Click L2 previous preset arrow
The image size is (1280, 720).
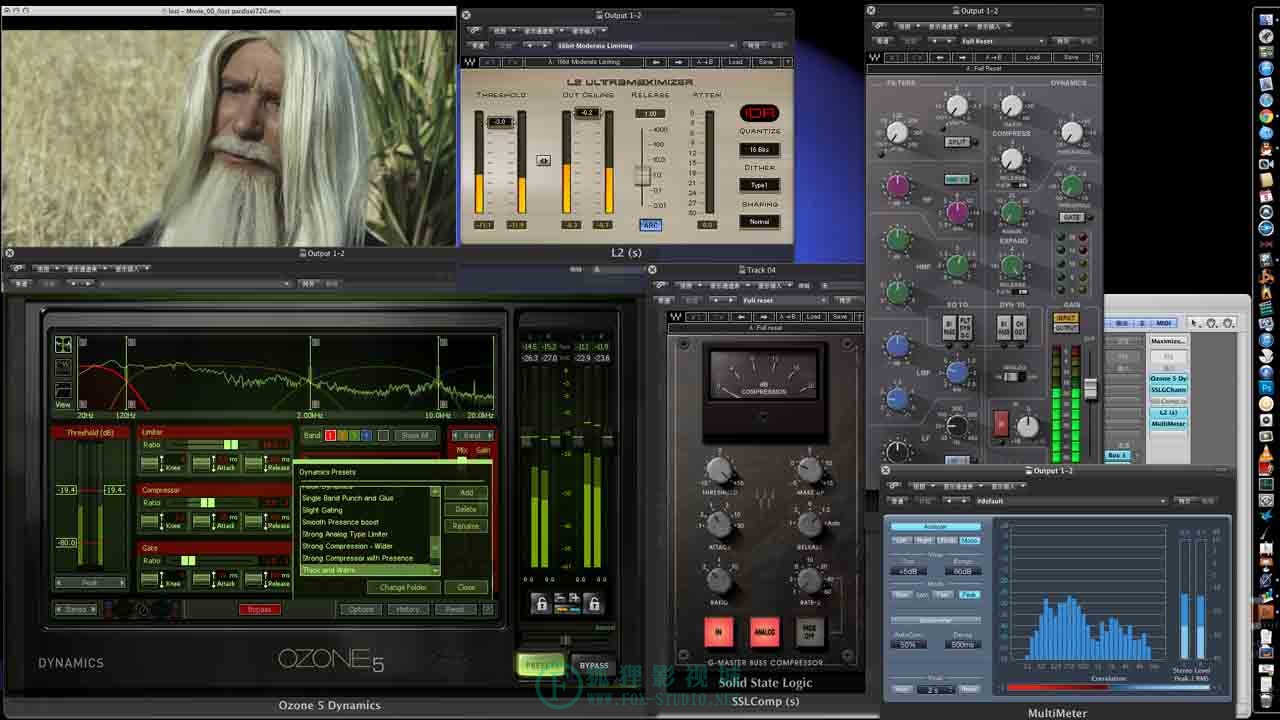pos(655,62)
